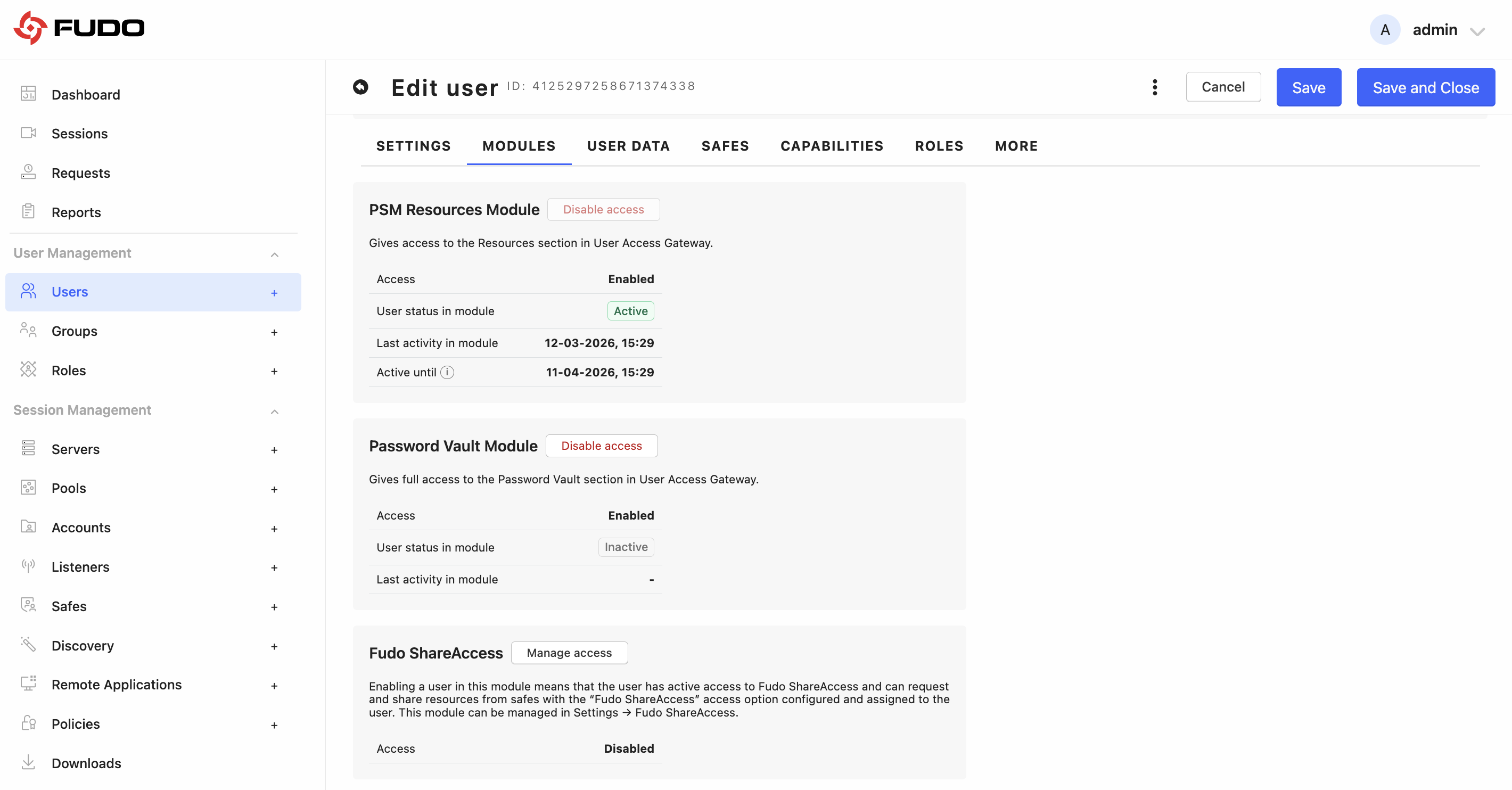
Task: Click the Listeners antenna icon
Action: tap(28, 566)
